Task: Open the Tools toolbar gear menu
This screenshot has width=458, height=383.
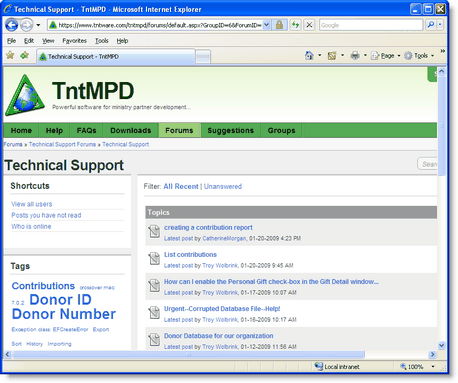Action: (419, 56)
